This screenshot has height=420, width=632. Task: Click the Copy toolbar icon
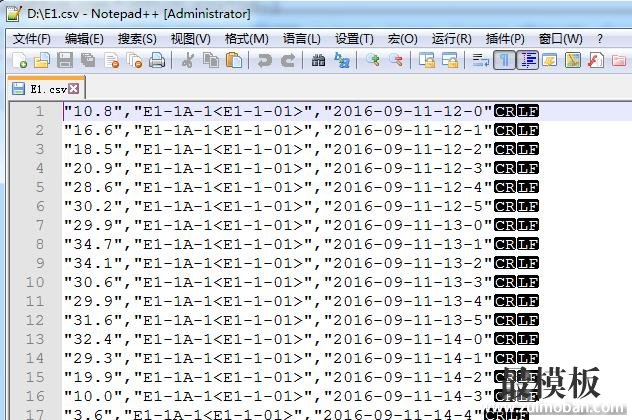(211, 60)
